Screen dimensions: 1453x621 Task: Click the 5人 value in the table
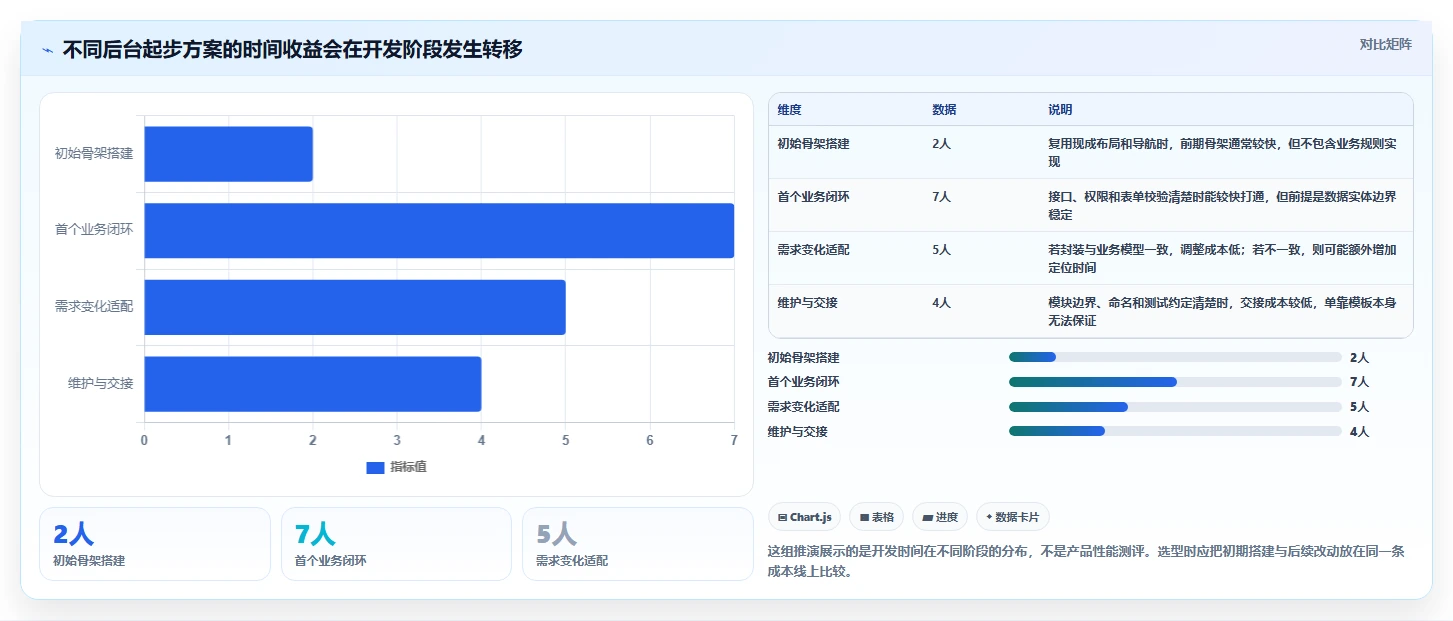(941, 250)
